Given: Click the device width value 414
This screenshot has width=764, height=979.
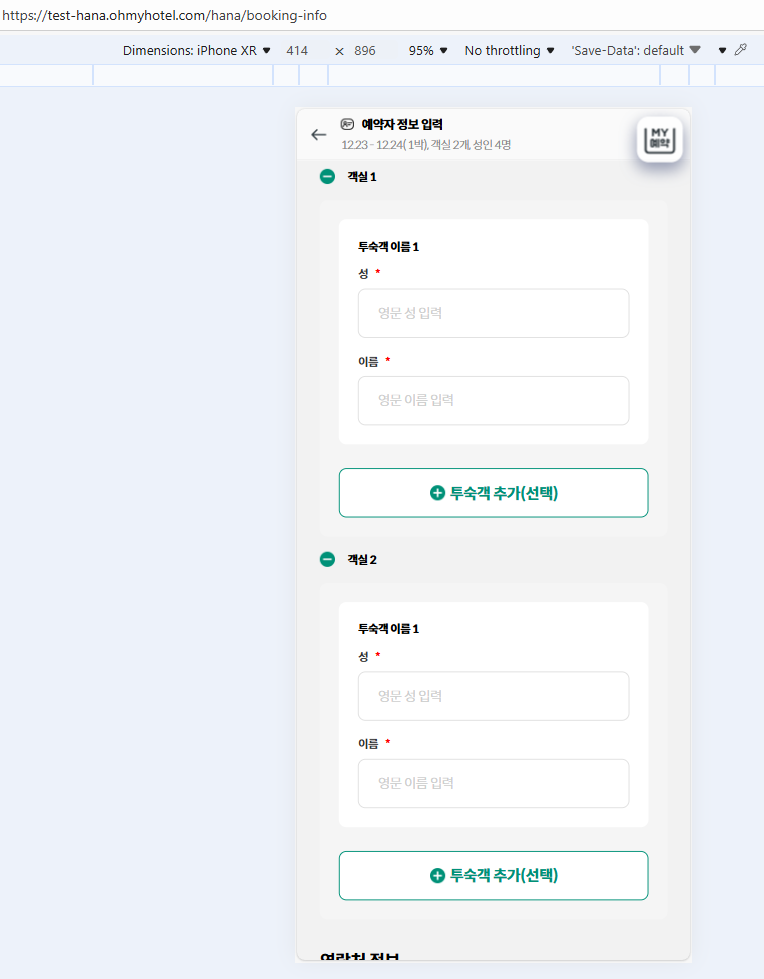Looking at the screenshot, I should (297, 51).
